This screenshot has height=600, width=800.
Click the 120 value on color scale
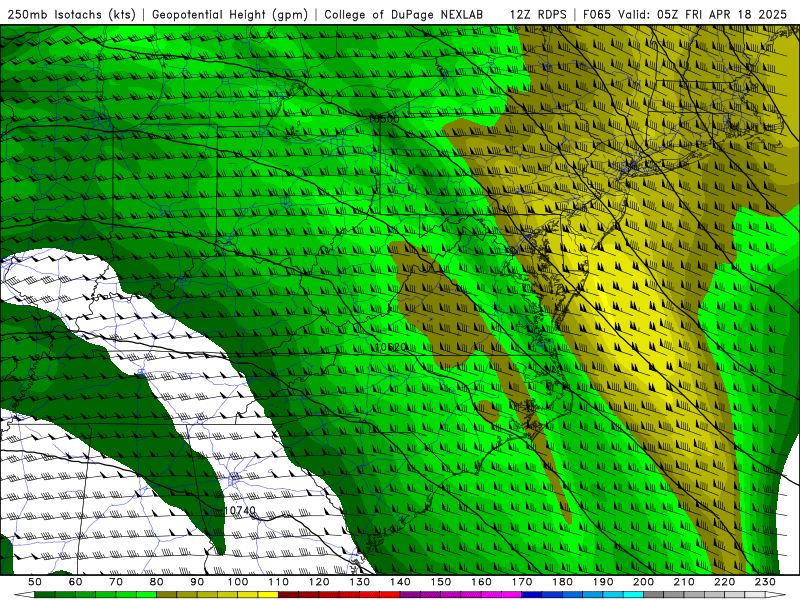pyautogui.click(x=319, y=582)
